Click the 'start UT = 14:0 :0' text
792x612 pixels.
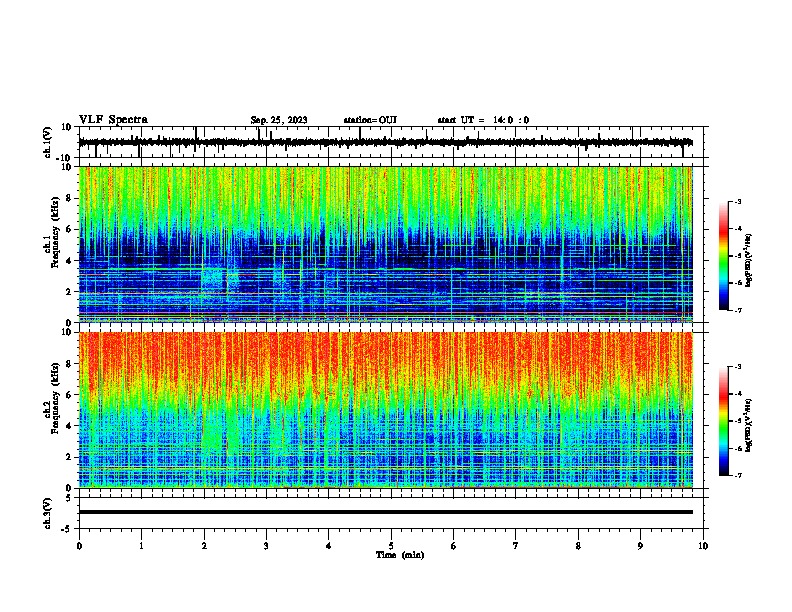[x=483, y=120]
